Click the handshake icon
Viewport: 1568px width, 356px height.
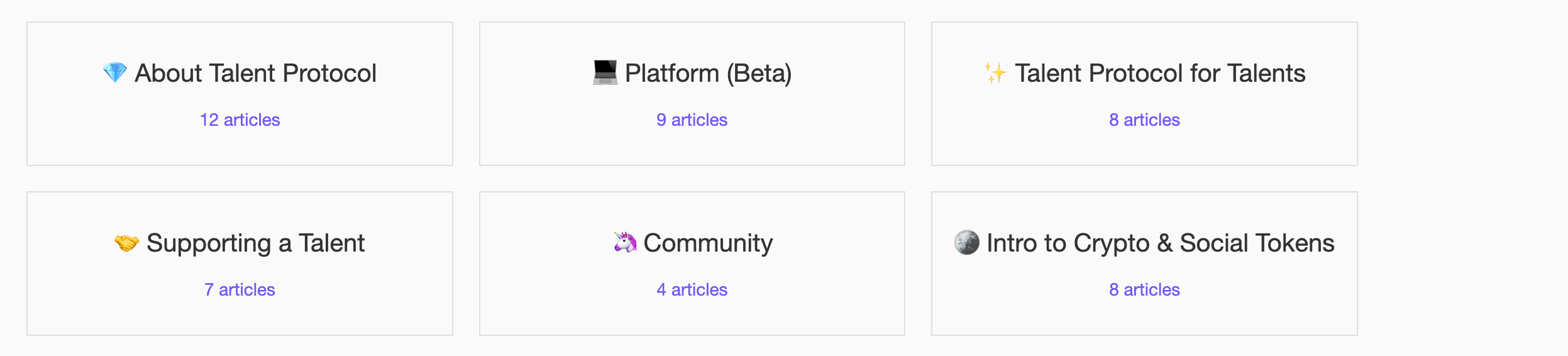point(126,243)
